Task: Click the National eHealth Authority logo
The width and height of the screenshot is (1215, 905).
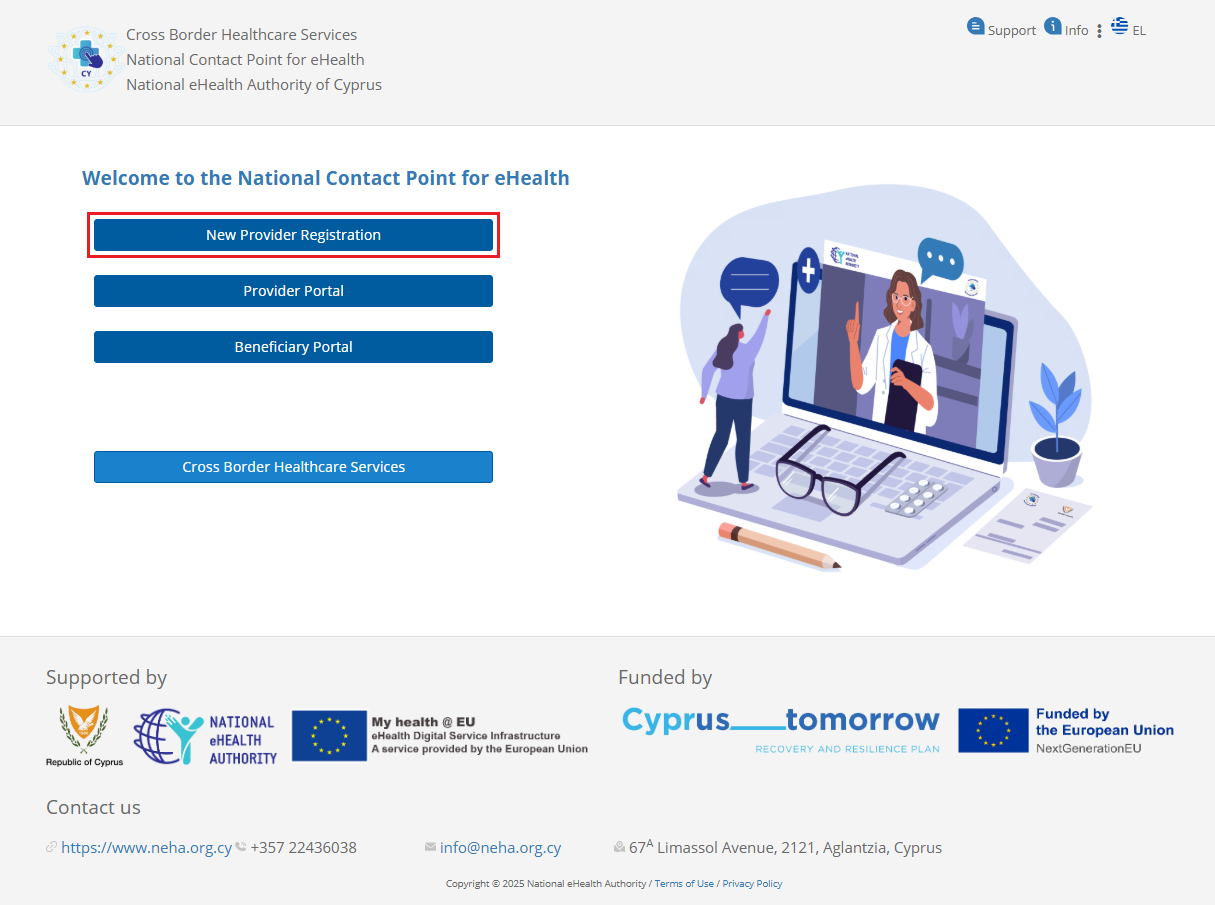Action: pos(205,738)
